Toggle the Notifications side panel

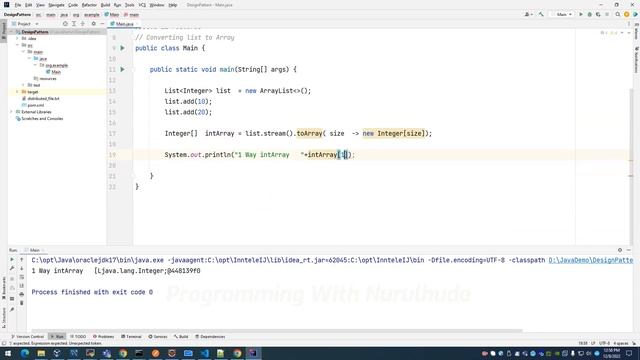tap(636, 60)
